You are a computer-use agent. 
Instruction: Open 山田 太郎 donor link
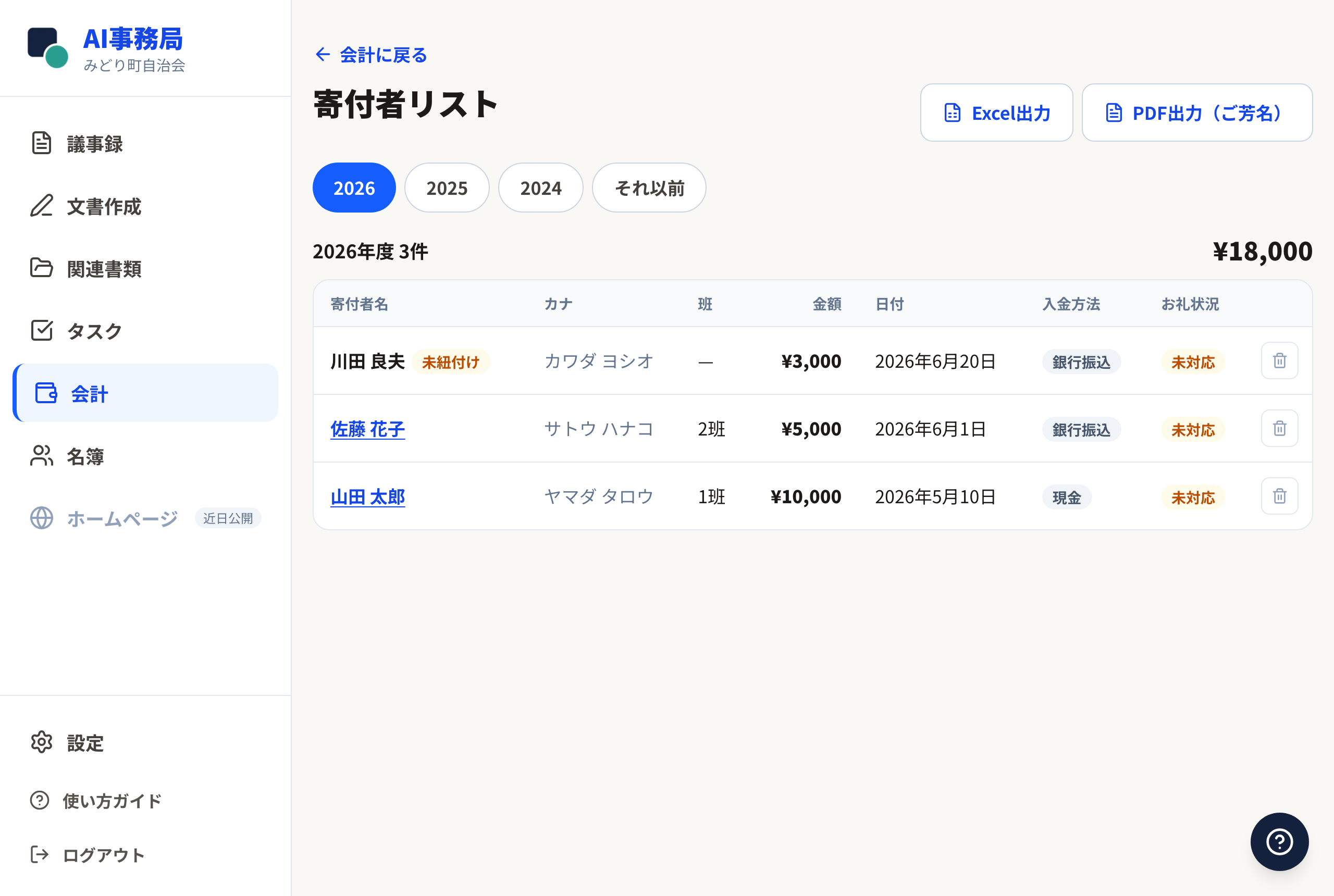[367, 496]
